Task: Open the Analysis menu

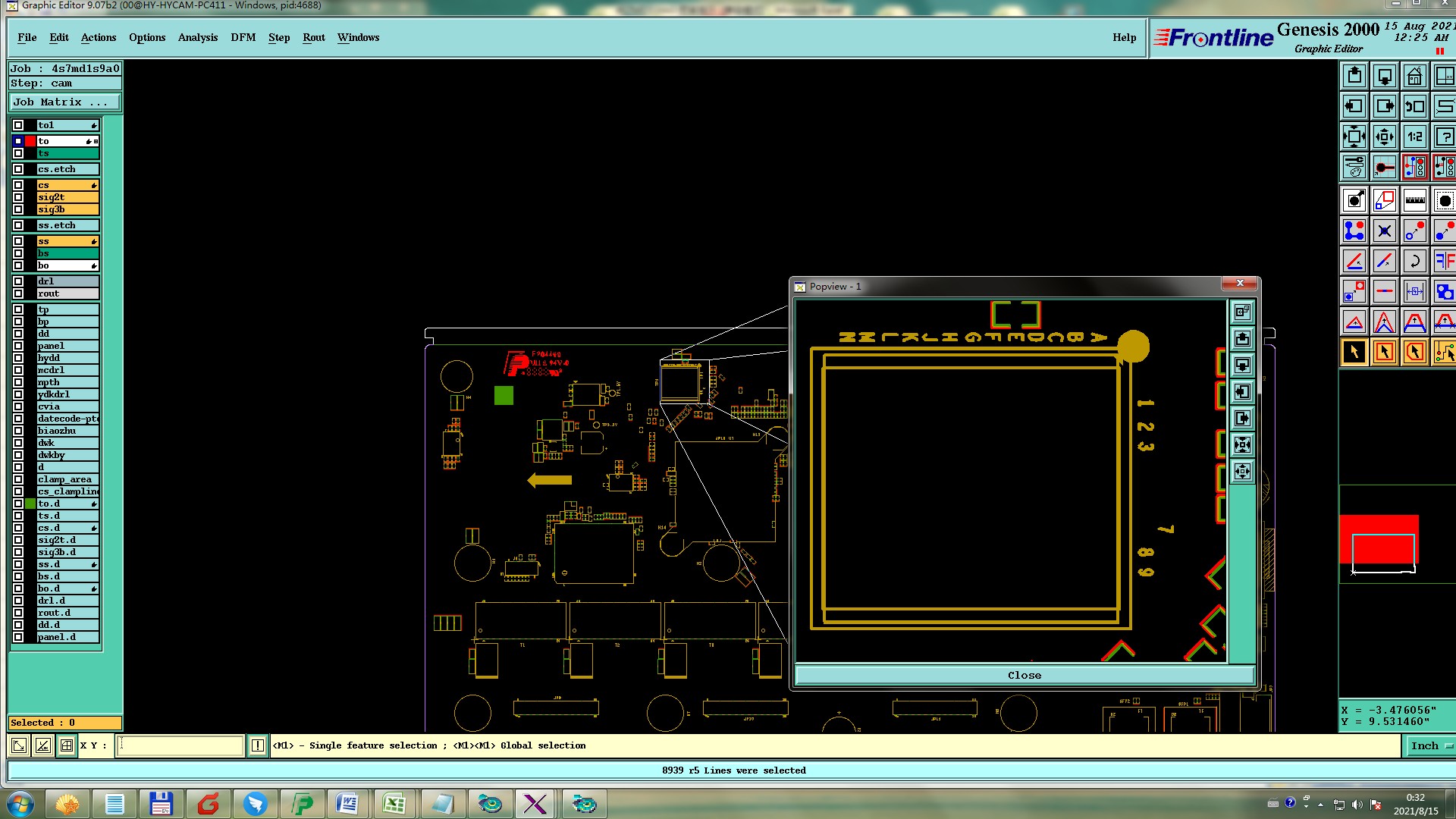Action: (x=197, y=37)
